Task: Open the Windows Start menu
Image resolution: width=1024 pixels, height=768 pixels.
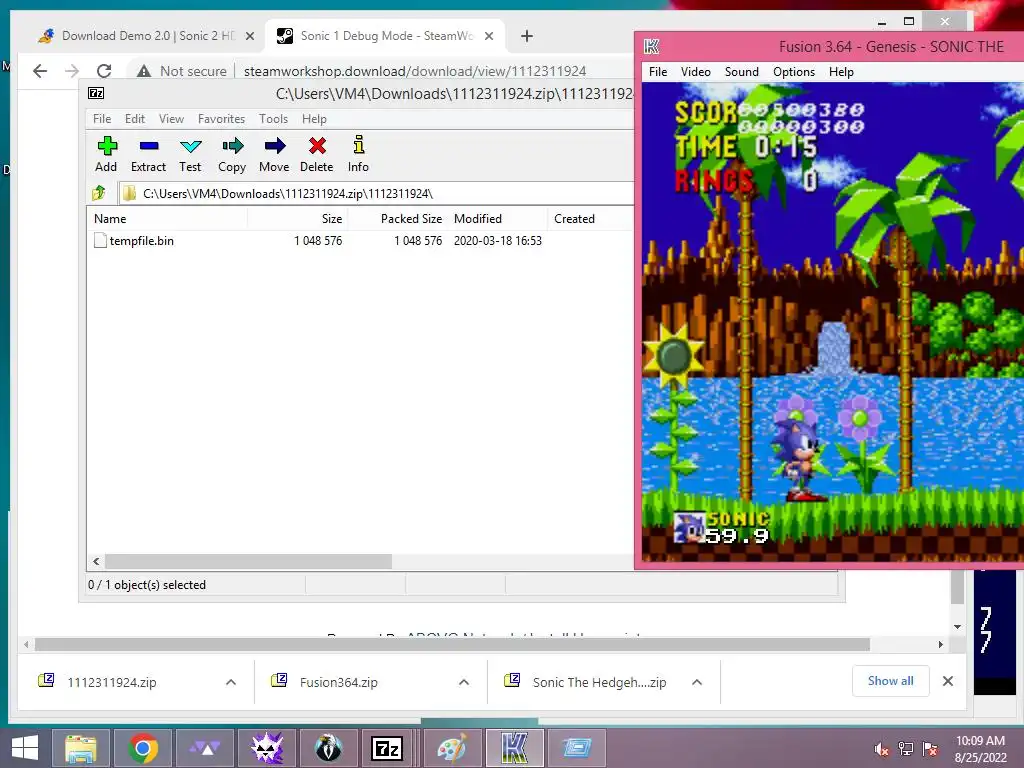Action: [x=25, y=748]
